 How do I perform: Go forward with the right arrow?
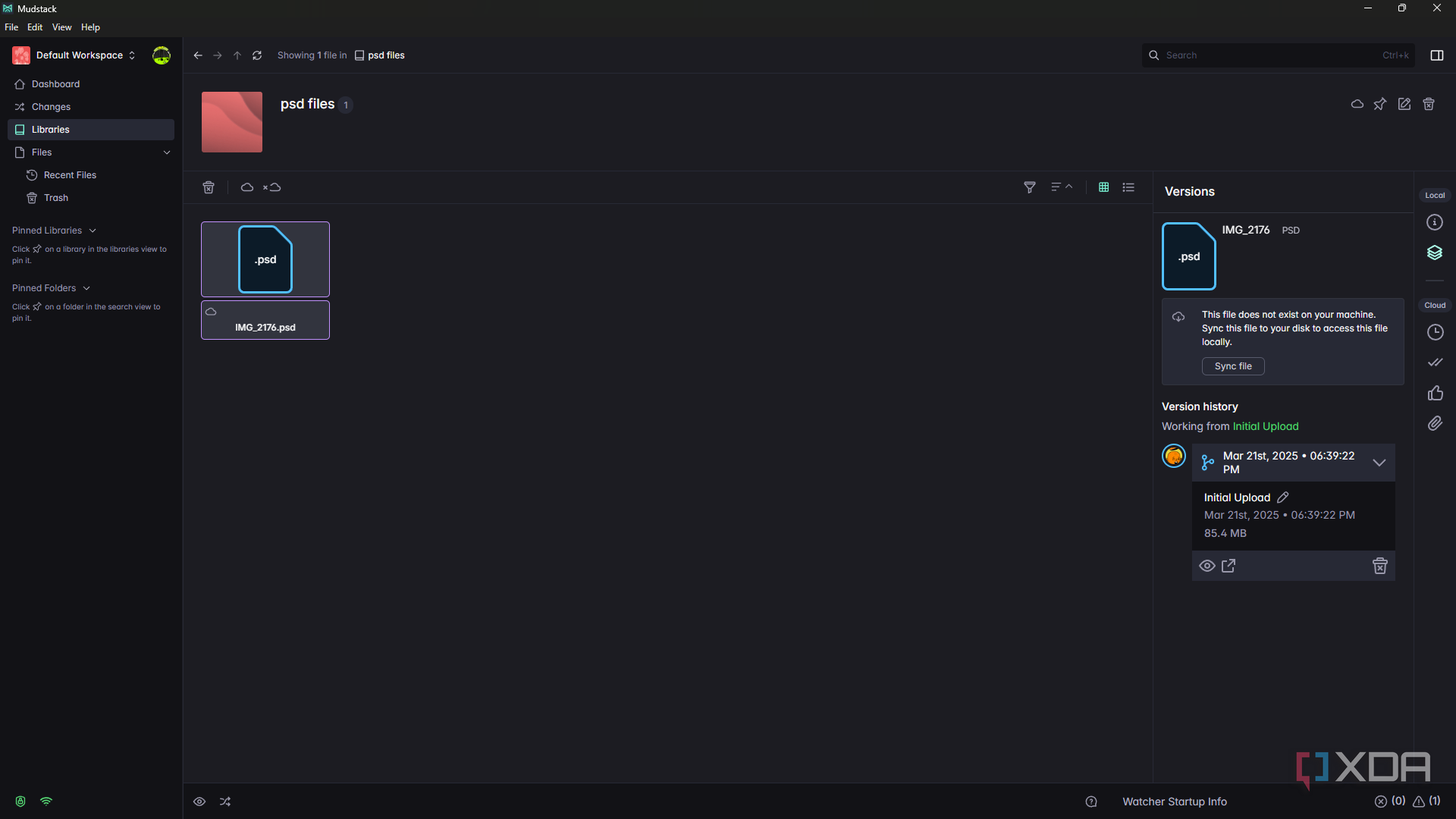pos(218,55)
